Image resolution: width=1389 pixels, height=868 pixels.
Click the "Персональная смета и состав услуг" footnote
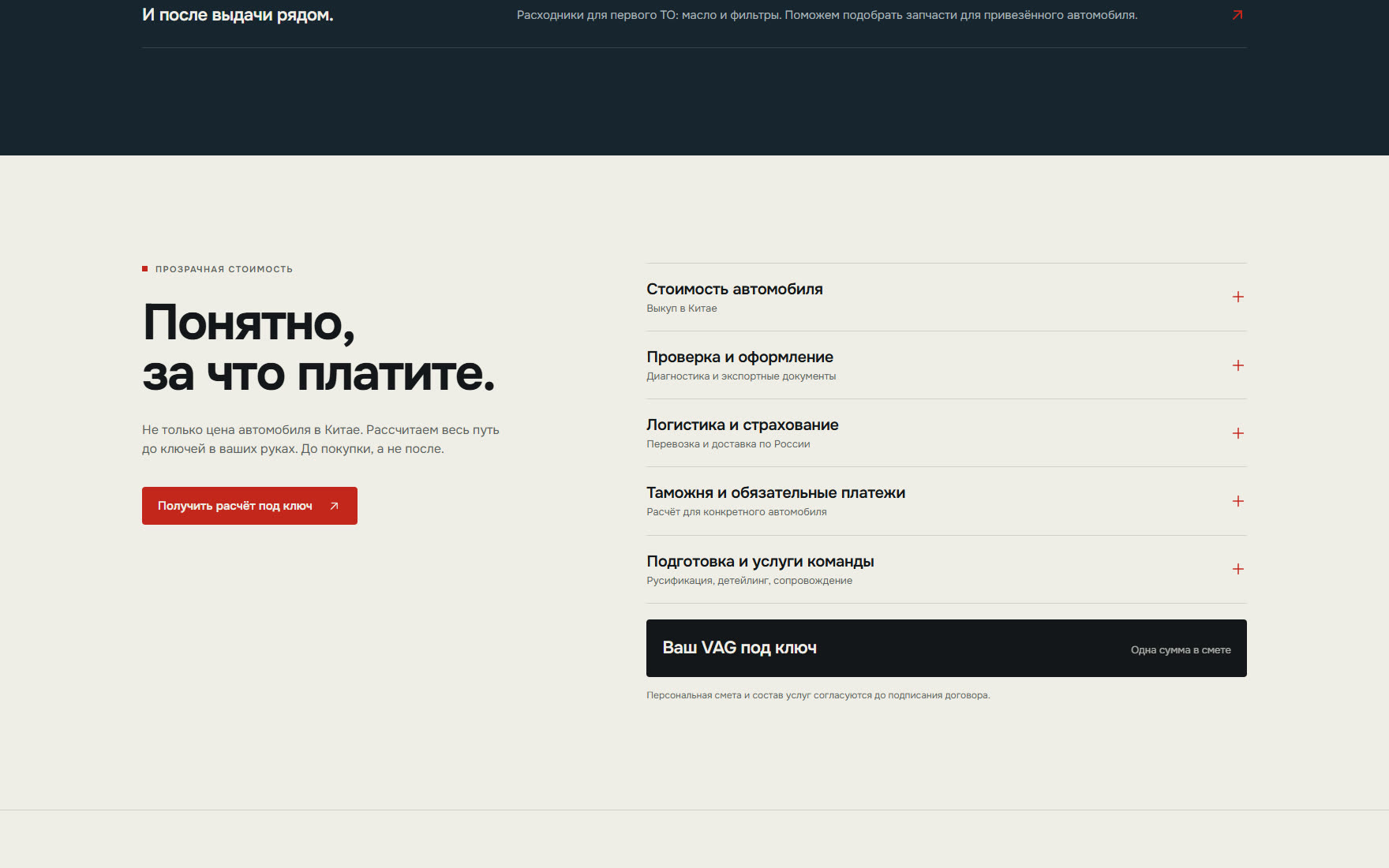pos(818,695)
